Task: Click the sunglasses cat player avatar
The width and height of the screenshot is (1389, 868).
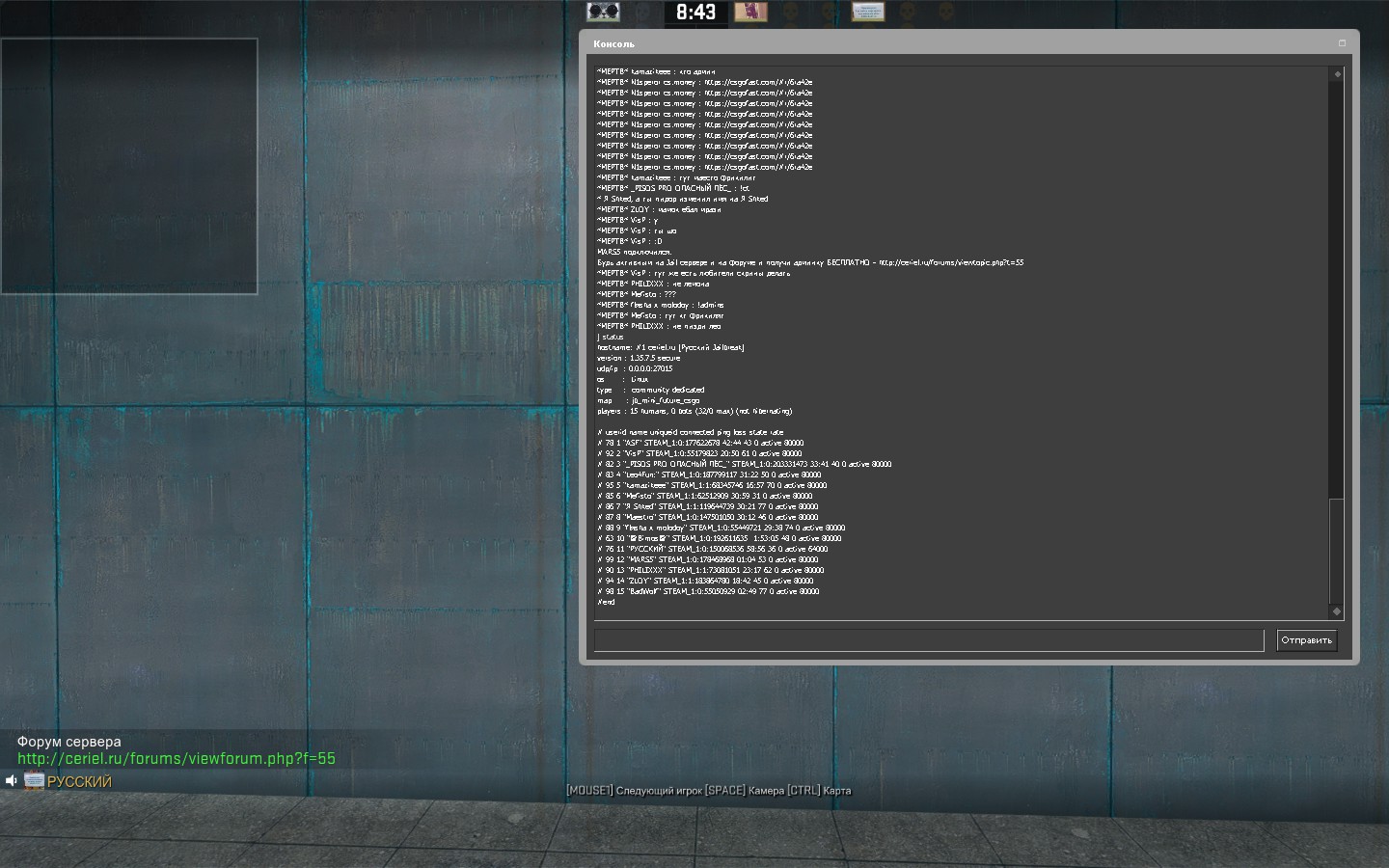Action: coord(603,12)
